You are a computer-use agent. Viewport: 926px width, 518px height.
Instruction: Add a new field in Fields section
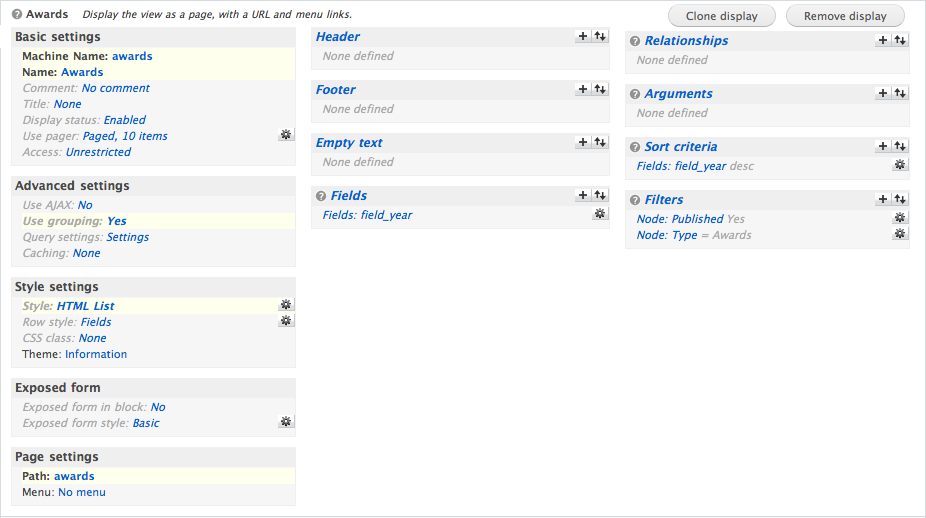click(x=583, y=195)
